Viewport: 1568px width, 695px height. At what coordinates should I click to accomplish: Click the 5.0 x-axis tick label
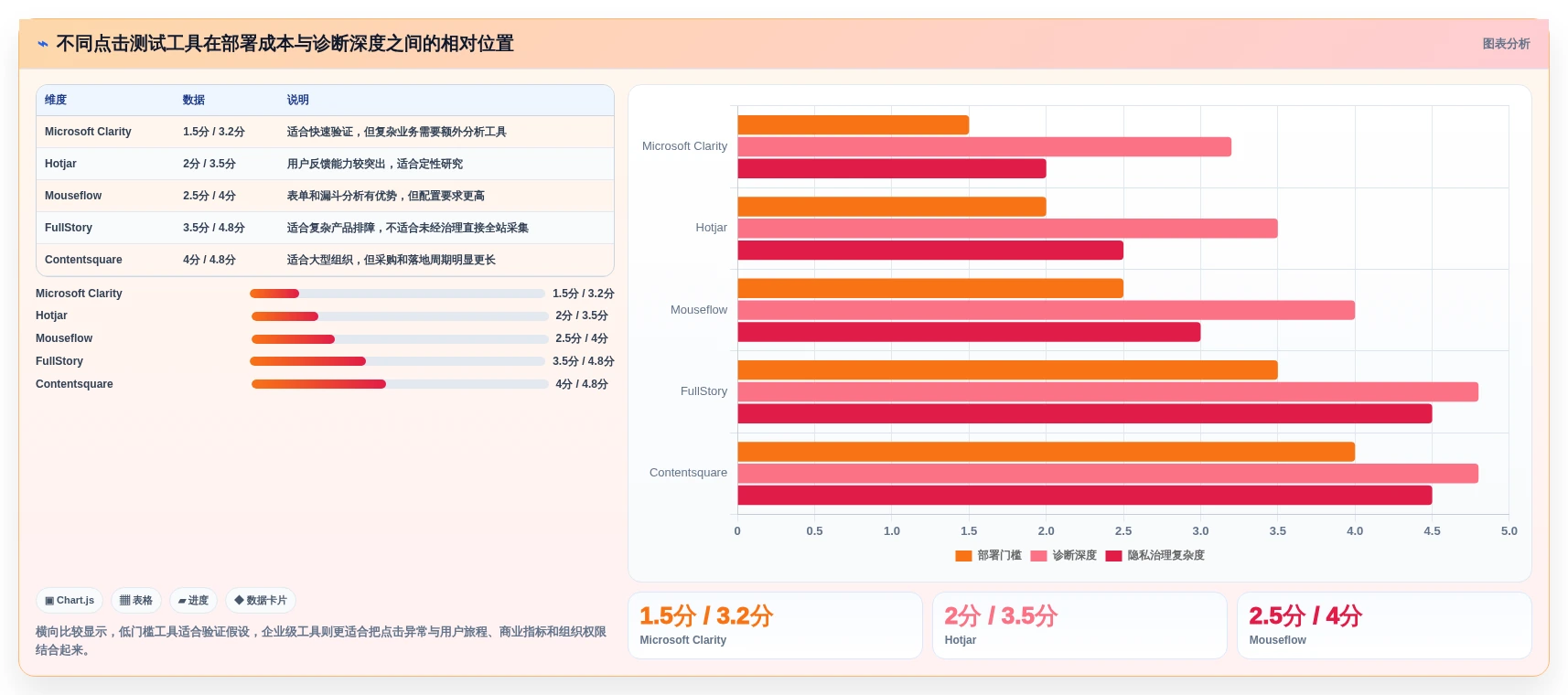pyautogui.click(x=1509, y=531)
